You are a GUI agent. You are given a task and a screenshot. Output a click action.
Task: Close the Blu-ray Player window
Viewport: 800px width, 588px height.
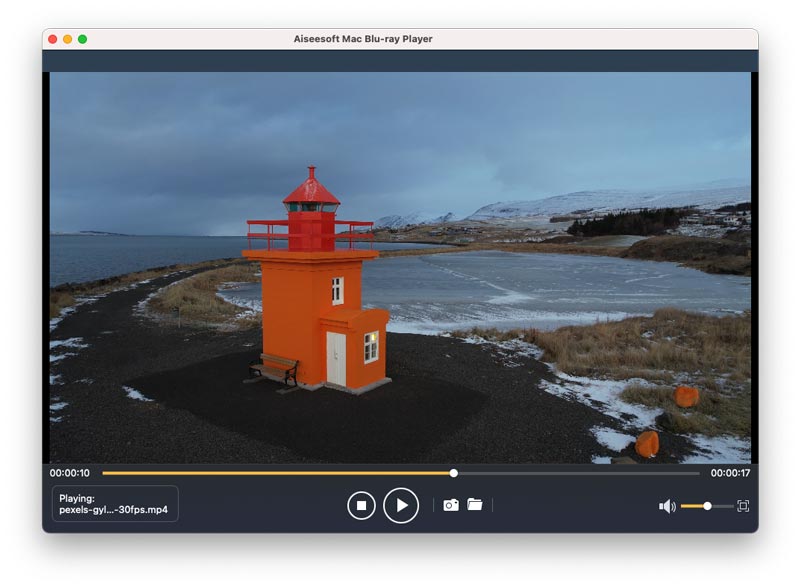click(52, 39)
